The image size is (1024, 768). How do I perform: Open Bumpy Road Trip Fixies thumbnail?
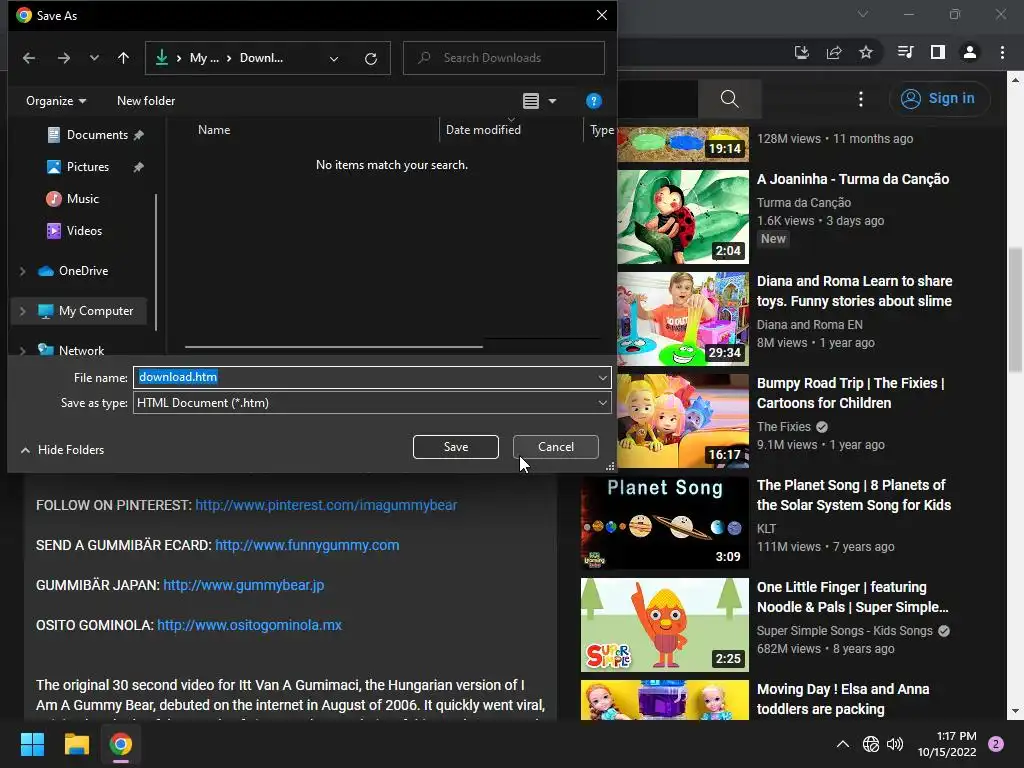(x=683, y=421)
